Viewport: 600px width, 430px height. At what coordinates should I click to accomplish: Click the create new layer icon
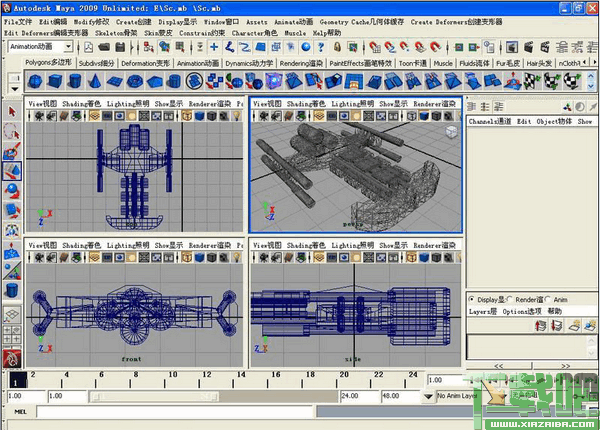[574, 326]
